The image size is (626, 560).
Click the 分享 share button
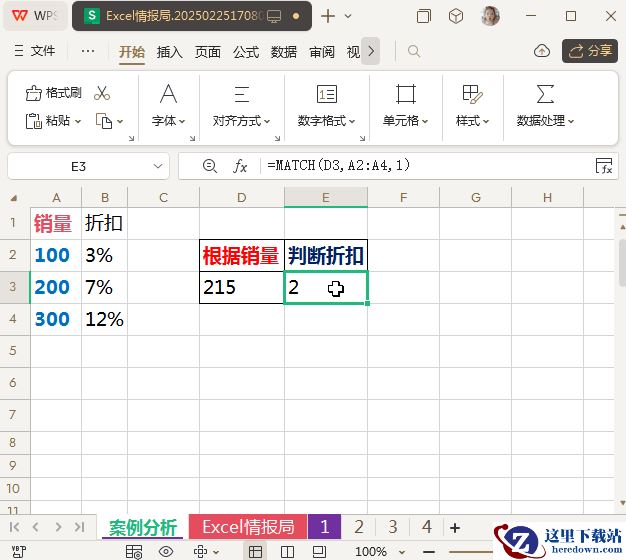(x=590, y=51)
